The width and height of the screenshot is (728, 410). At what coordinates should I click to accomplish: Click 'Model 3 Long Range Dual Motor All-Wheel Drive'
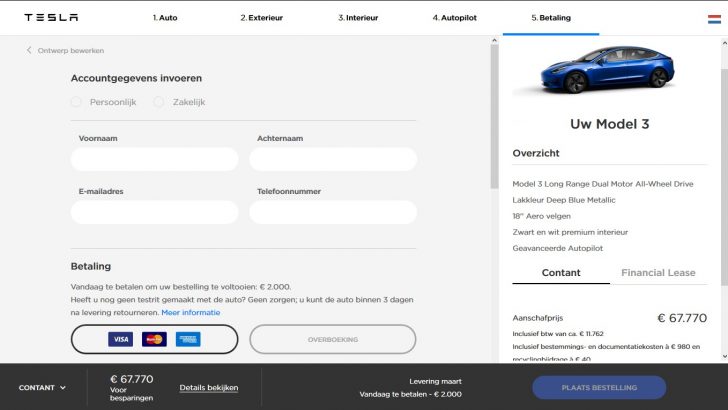tap(603, 184)
